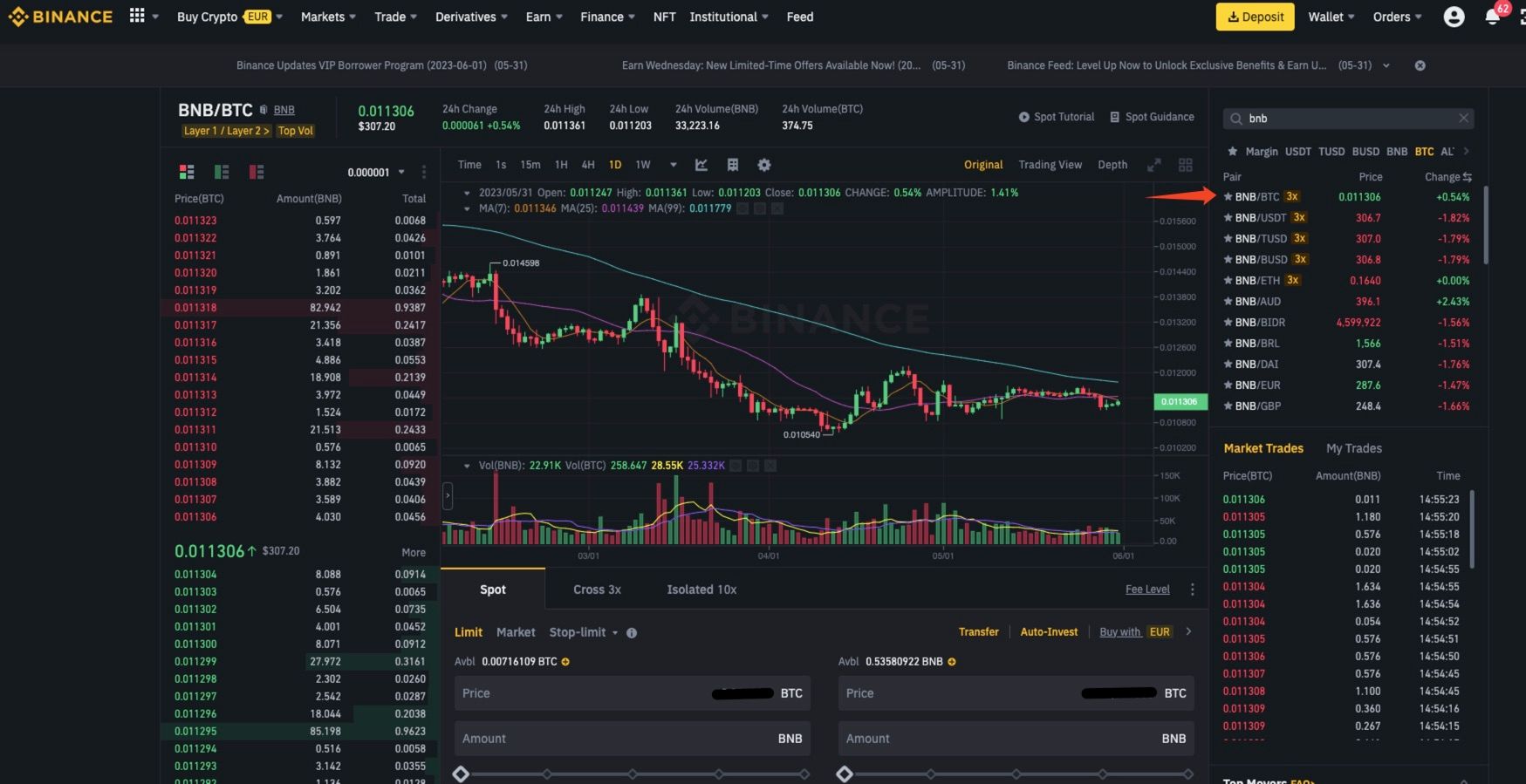1526x784 pixels.
Task: Open order book decimal precision dropdown
Action: (x=401, y=173)
